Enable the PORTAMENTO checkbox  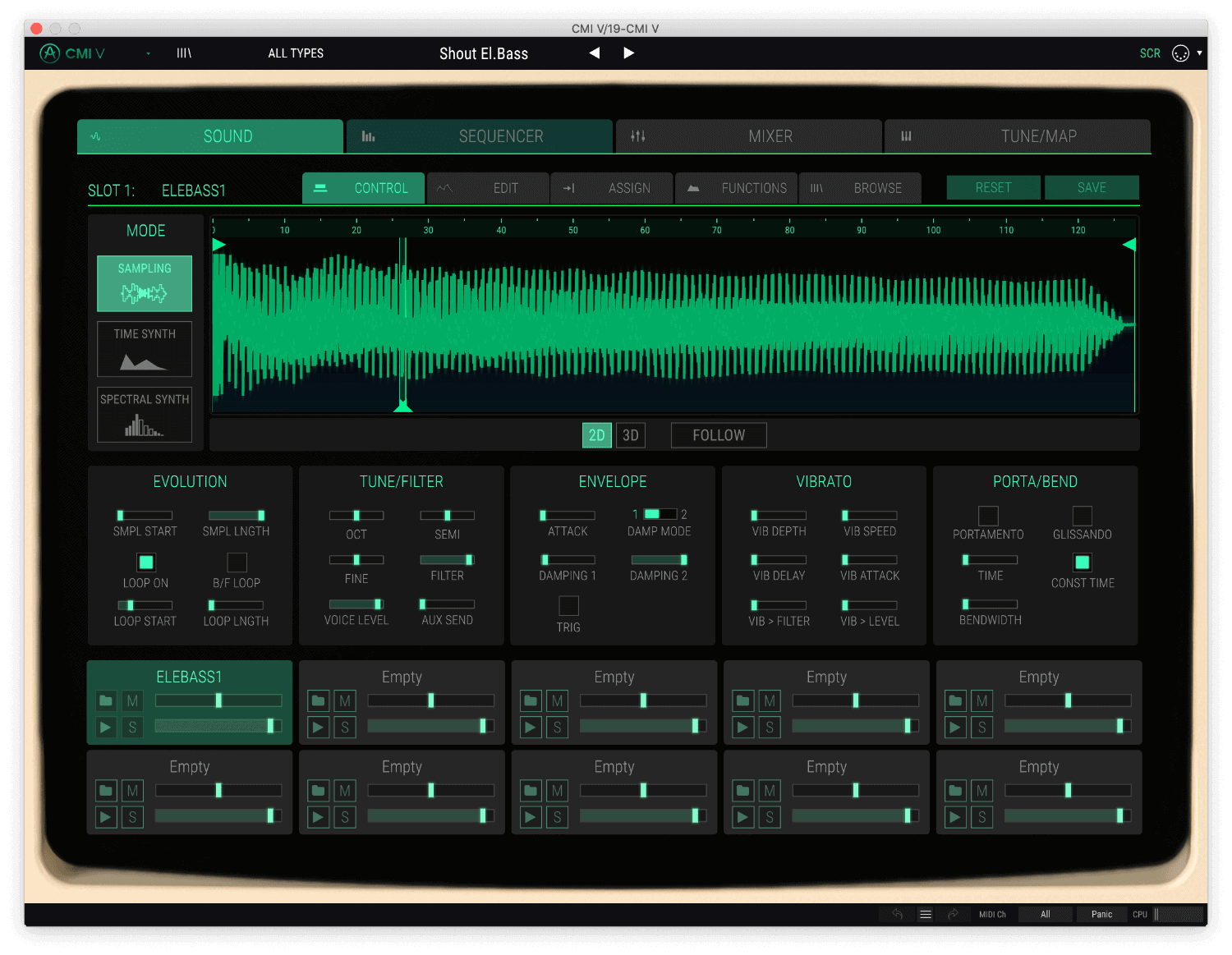988,516
